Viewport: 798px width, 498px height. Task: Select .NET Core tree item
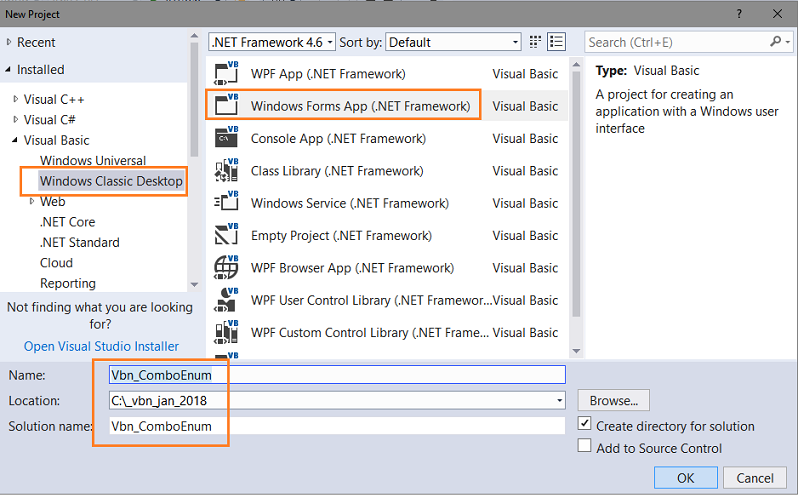tap(67, 222)
